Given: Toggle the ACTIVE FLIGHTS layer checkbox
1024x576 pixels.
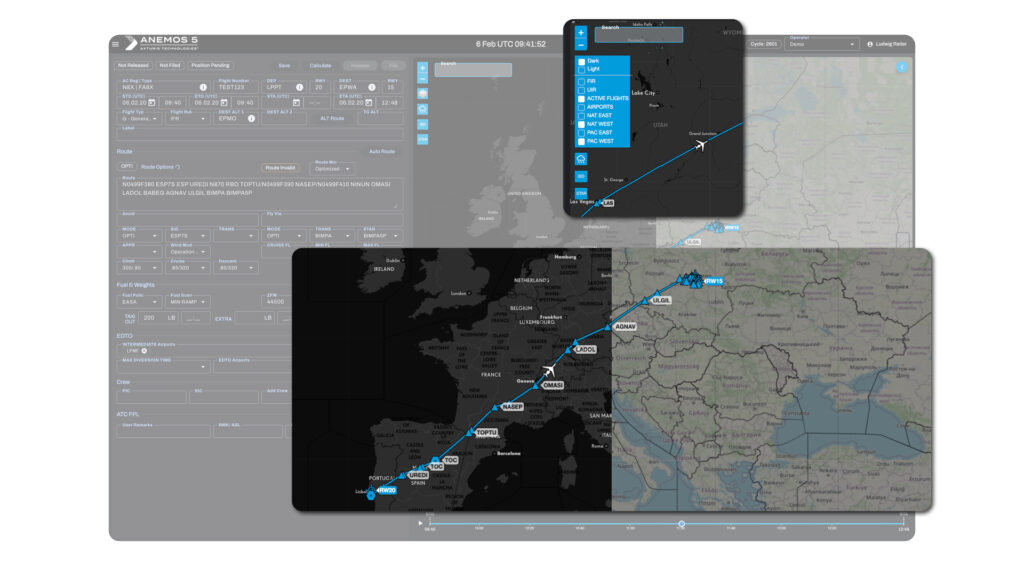Looking at the screenshot, I should [581, 98].
